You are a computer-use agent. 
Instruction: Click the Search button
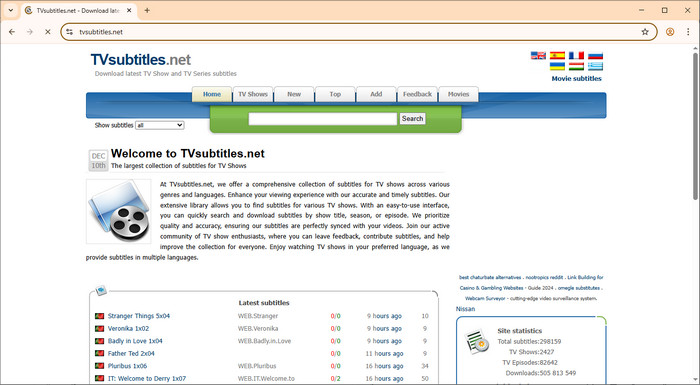pos(412,118)
